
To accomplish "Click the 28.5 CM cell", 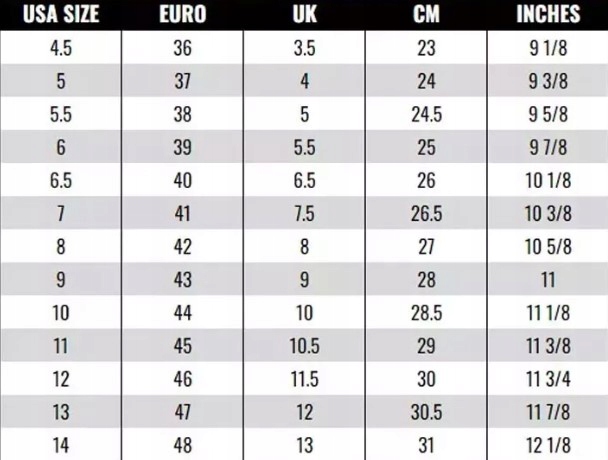I will (x=426, y=313).
